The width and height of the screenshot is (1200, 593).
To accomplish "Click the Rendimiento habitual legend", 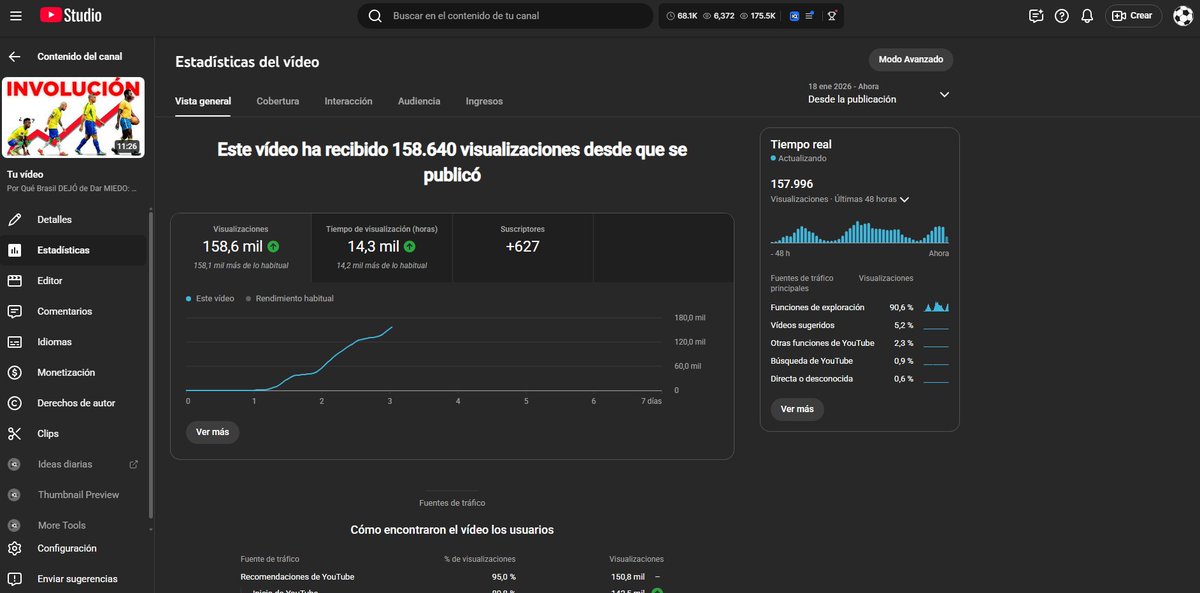I will [290, 298].
